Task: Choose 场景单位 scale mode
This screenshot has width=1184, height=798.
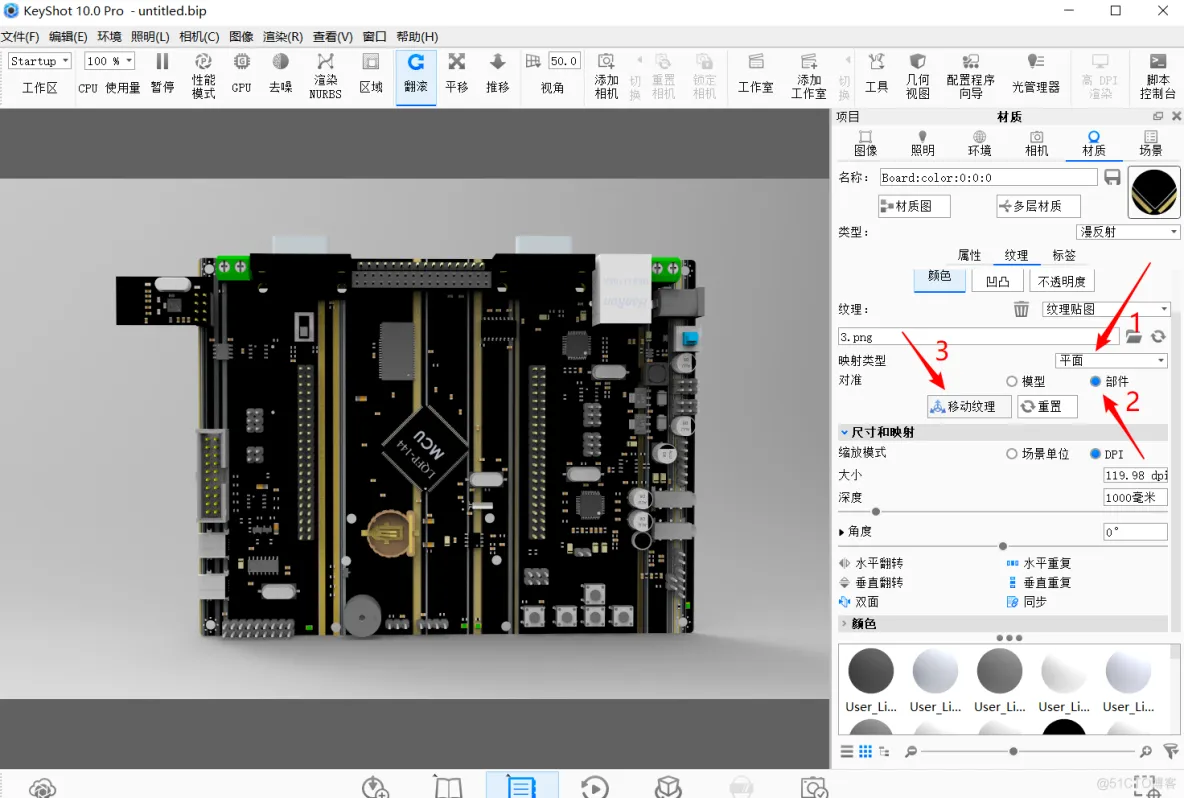Action: point(1012,454)
